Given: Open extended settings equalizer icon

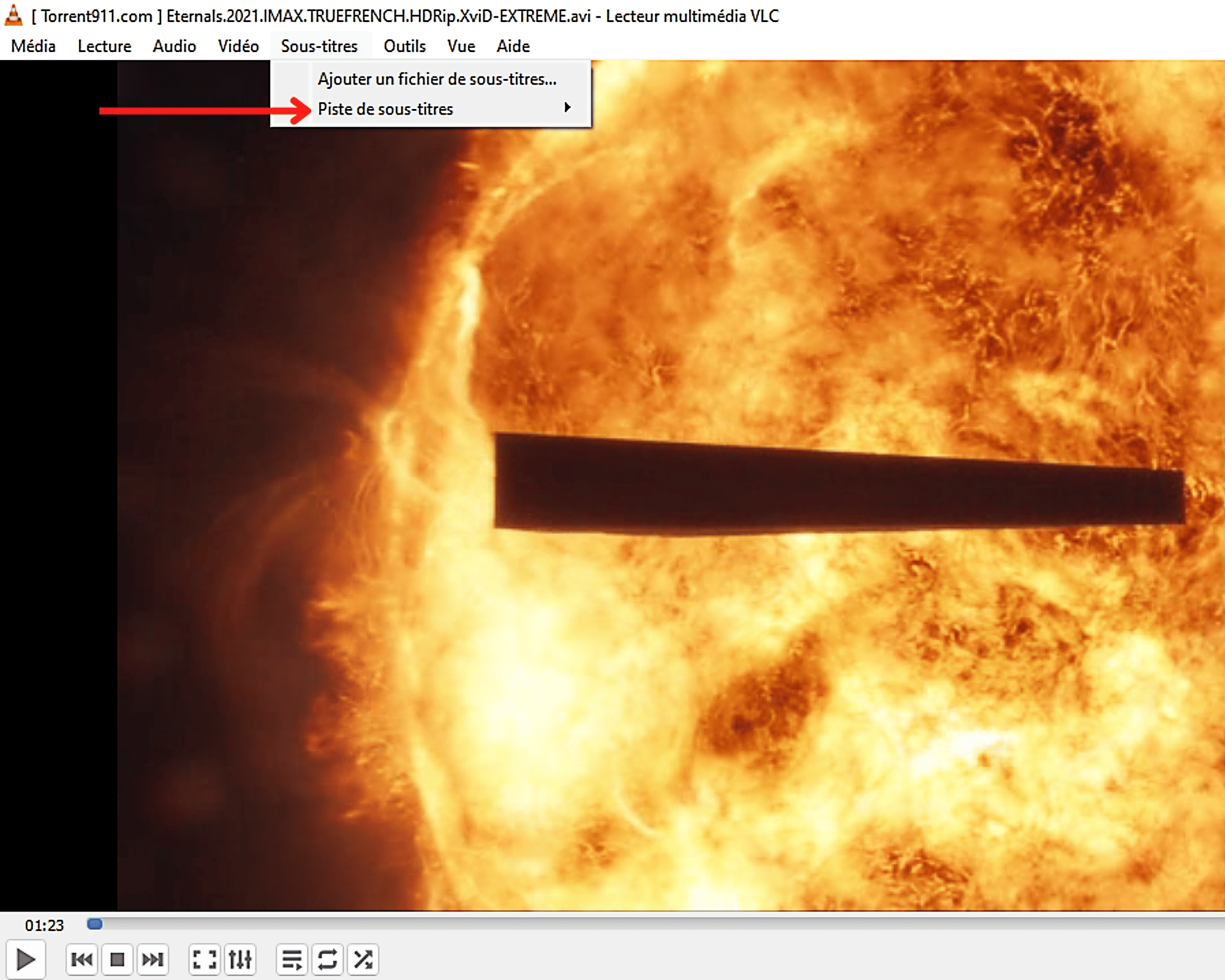Looking at the screenshot, I should (240, 959).
